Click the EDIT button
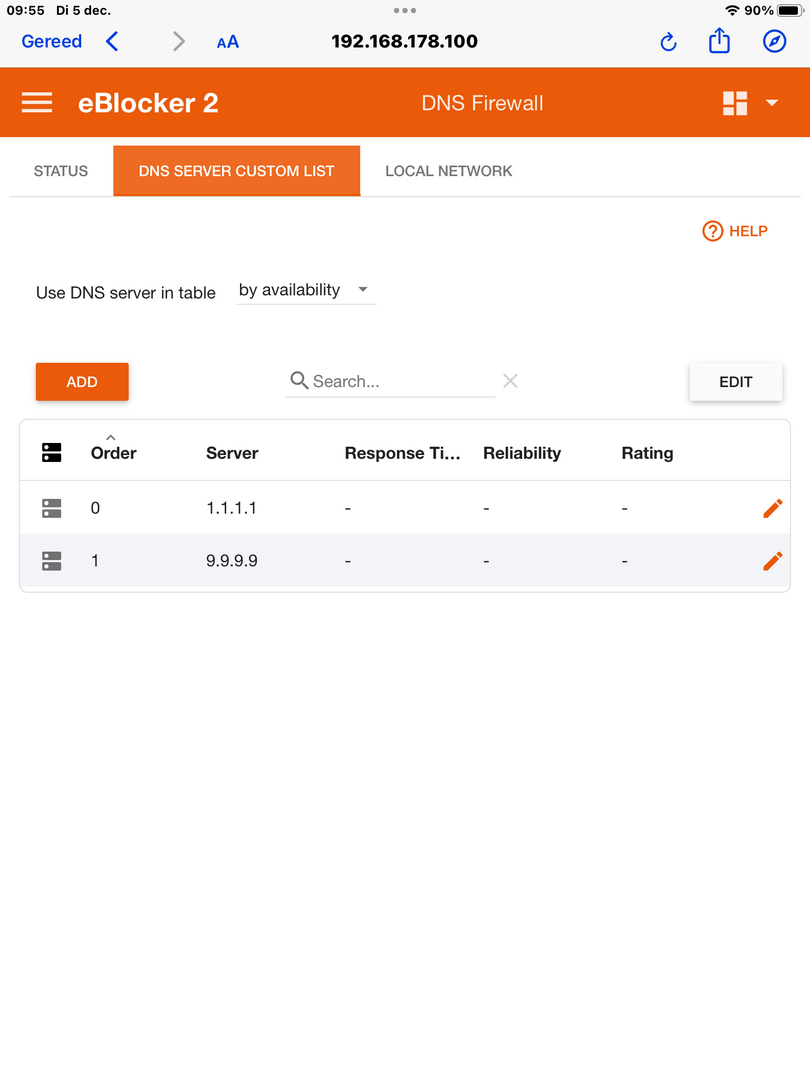810x1080 pixels. (736, 382)
